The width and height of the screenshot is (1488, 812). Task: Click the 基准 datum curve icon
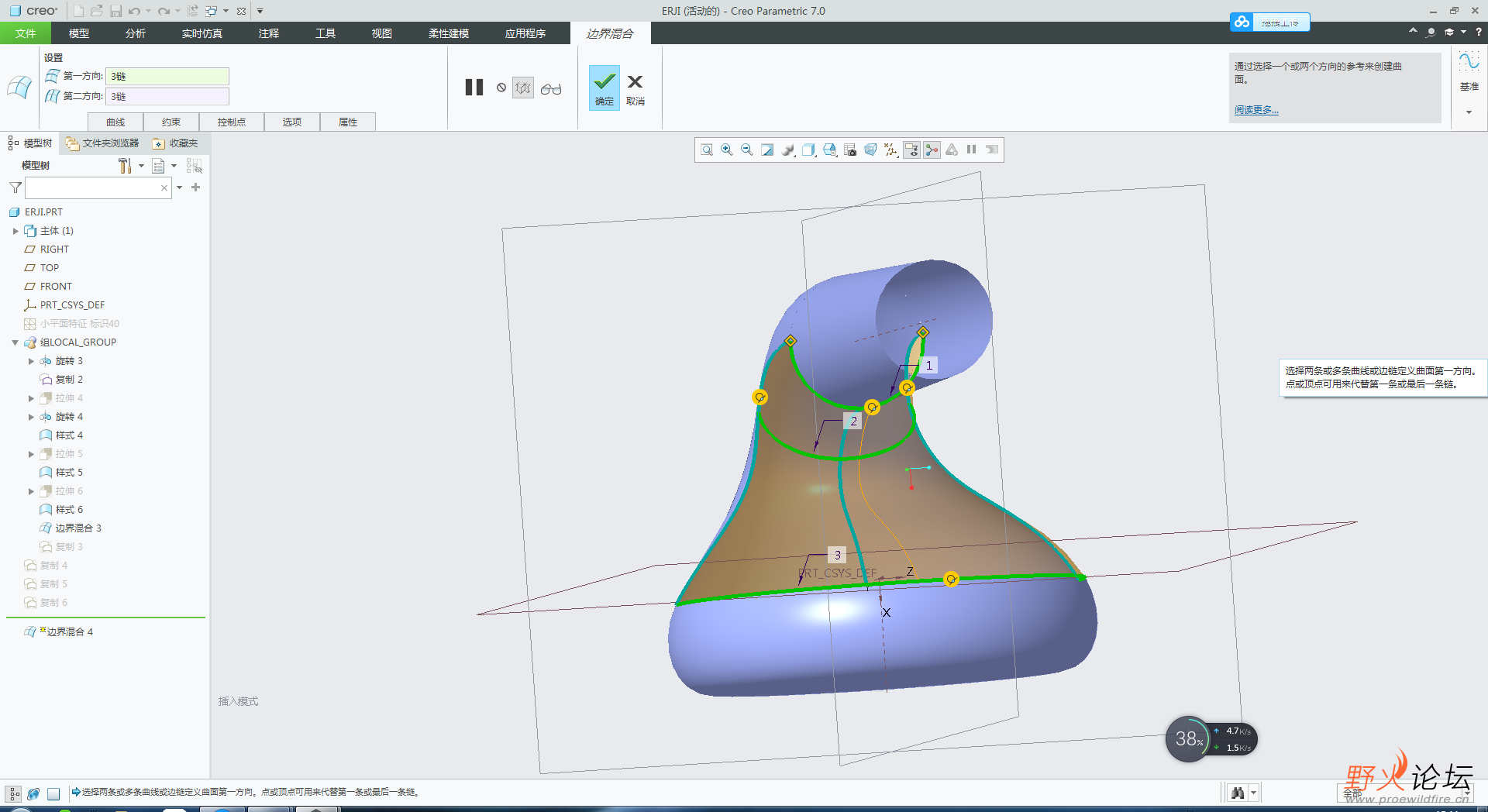tap(1469, 62)
